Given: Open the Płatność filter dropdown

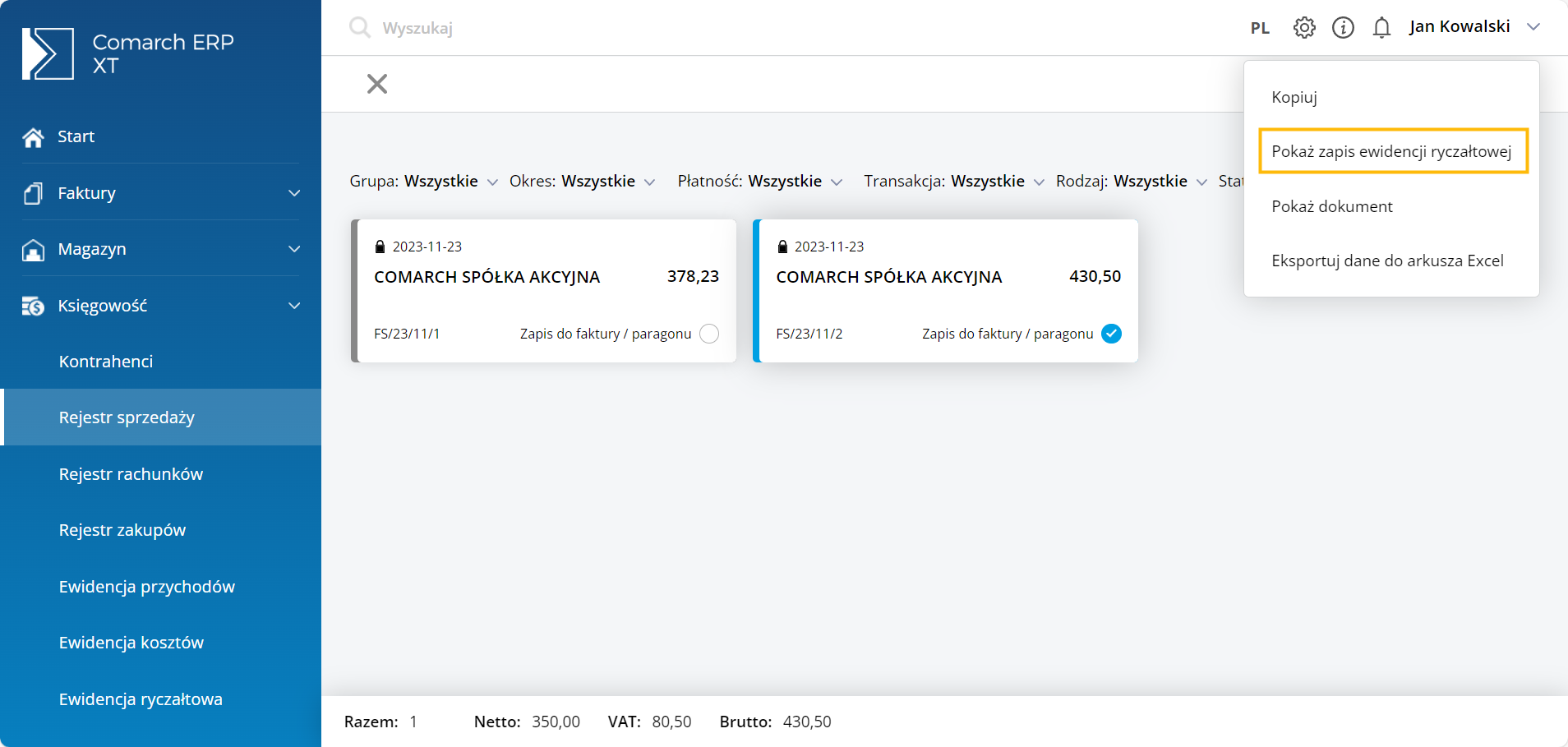Looking at the screenshot, I should click(759, 181).
